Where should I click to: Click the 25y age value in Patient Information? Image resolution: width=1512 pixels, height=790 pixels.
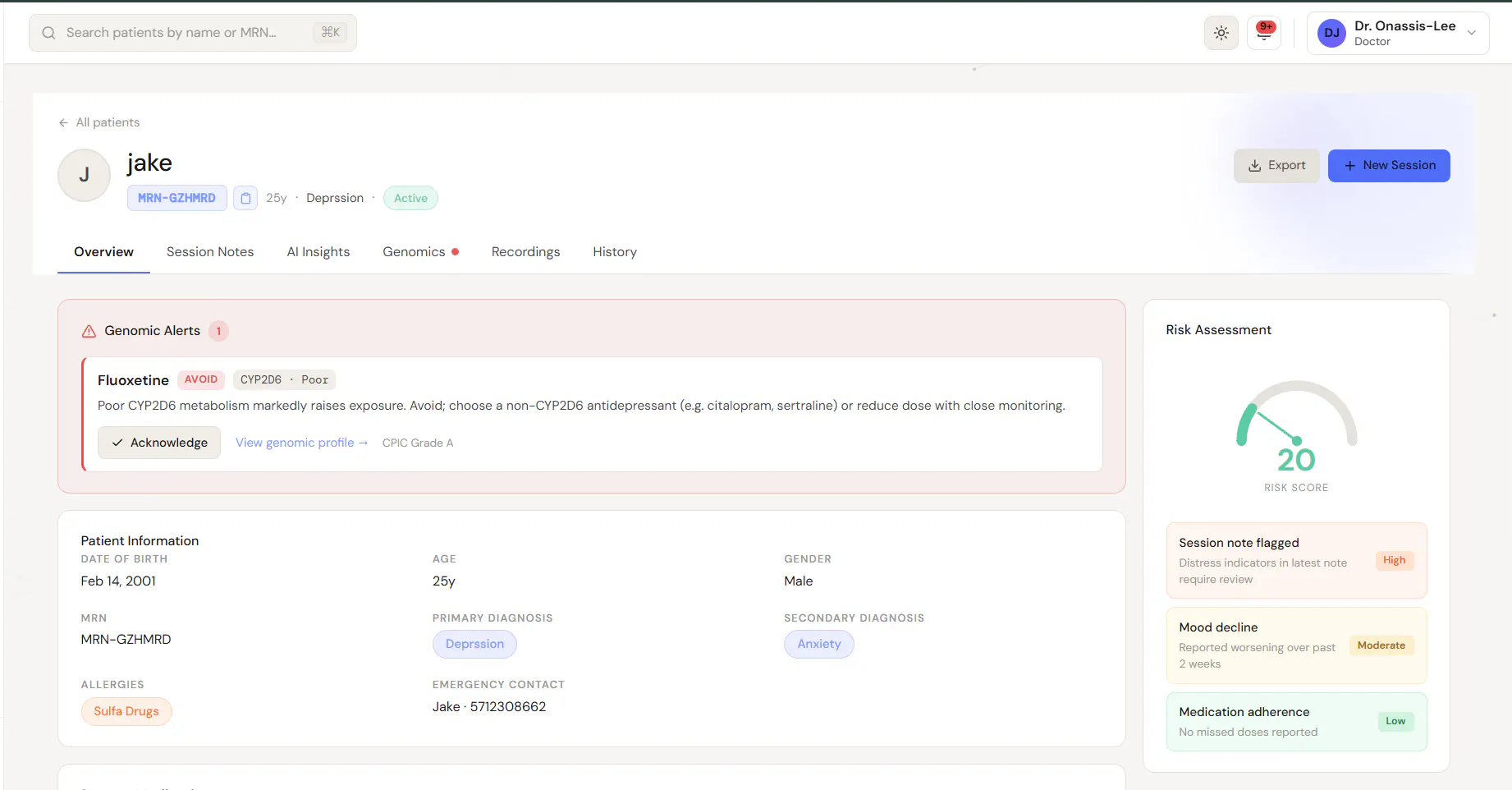pyautogui.click(x=443, y=581)
